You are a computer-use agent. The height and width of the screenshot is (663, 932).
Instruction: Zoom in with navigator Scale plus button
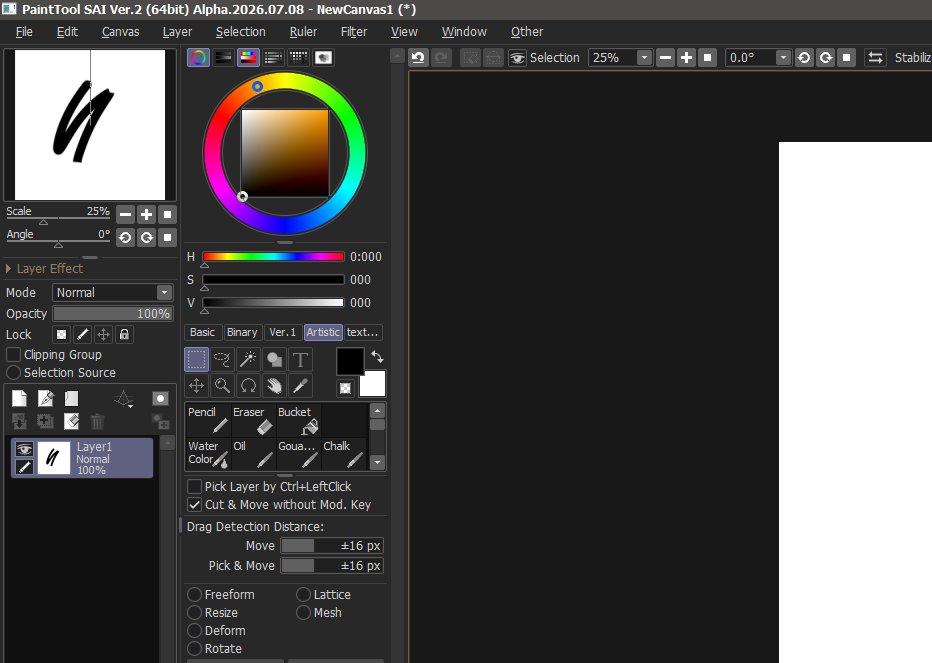coord(147,215)
